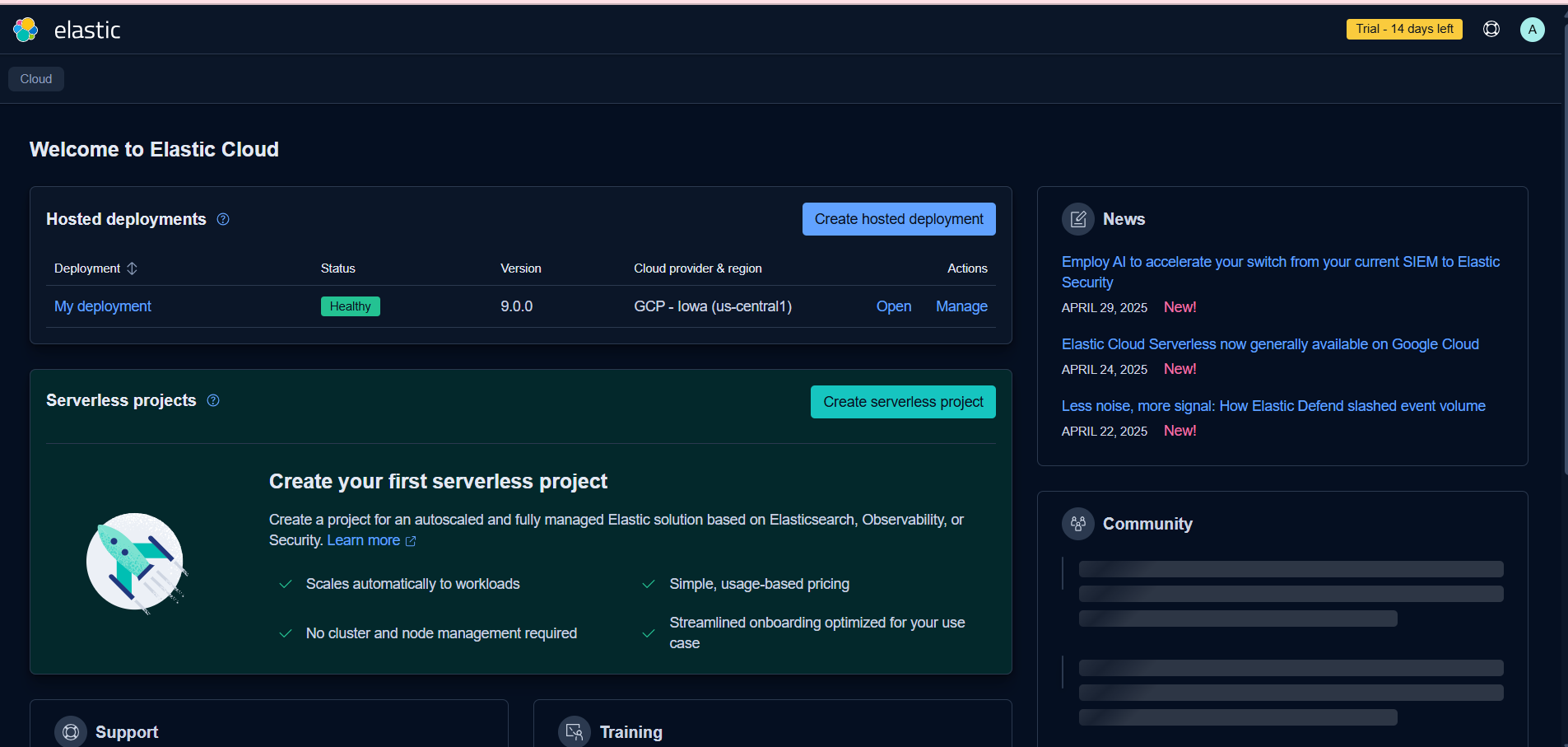1568x747 pixels.
Task: Click the Elastic logo icon
Action: [x=26, y=30]
